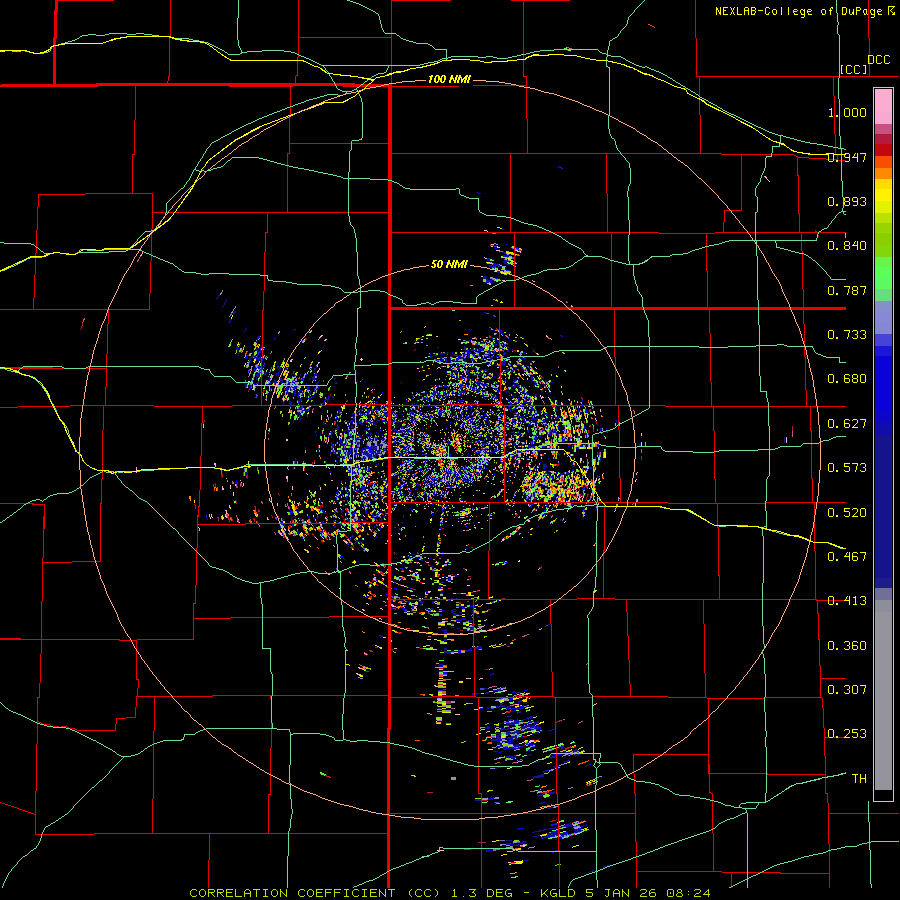Click the [CC] unit label
This screenshot has width=900, height=900.
[x=854, y=69]
